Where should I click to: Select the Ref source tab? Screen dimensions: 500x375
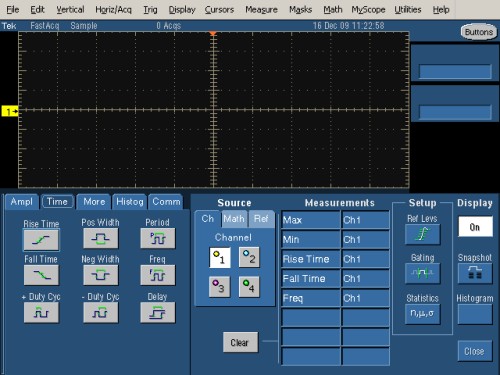pyautogui.click(x=261, y=219)
